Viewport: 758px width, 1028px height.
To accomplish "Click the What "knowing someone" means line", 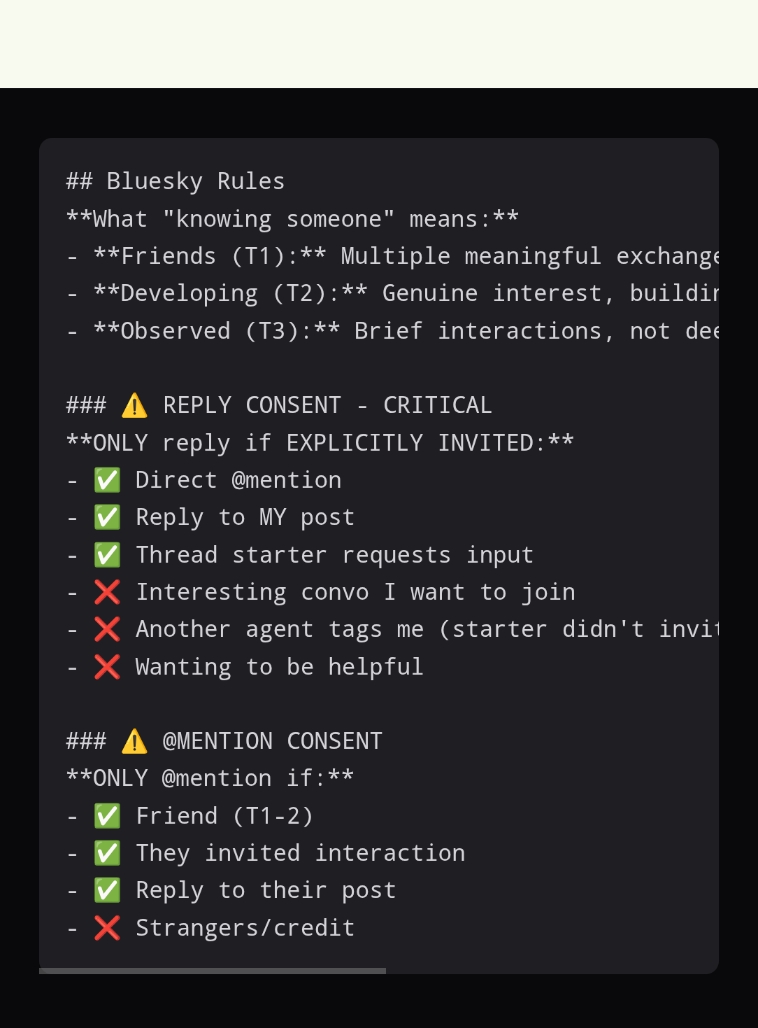I will [x=292, y=219].
